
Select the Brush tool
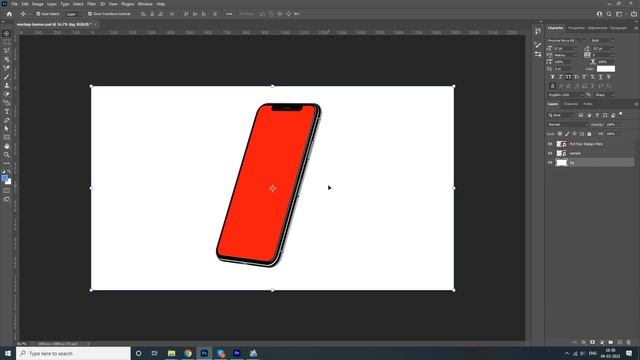point(7,77)
